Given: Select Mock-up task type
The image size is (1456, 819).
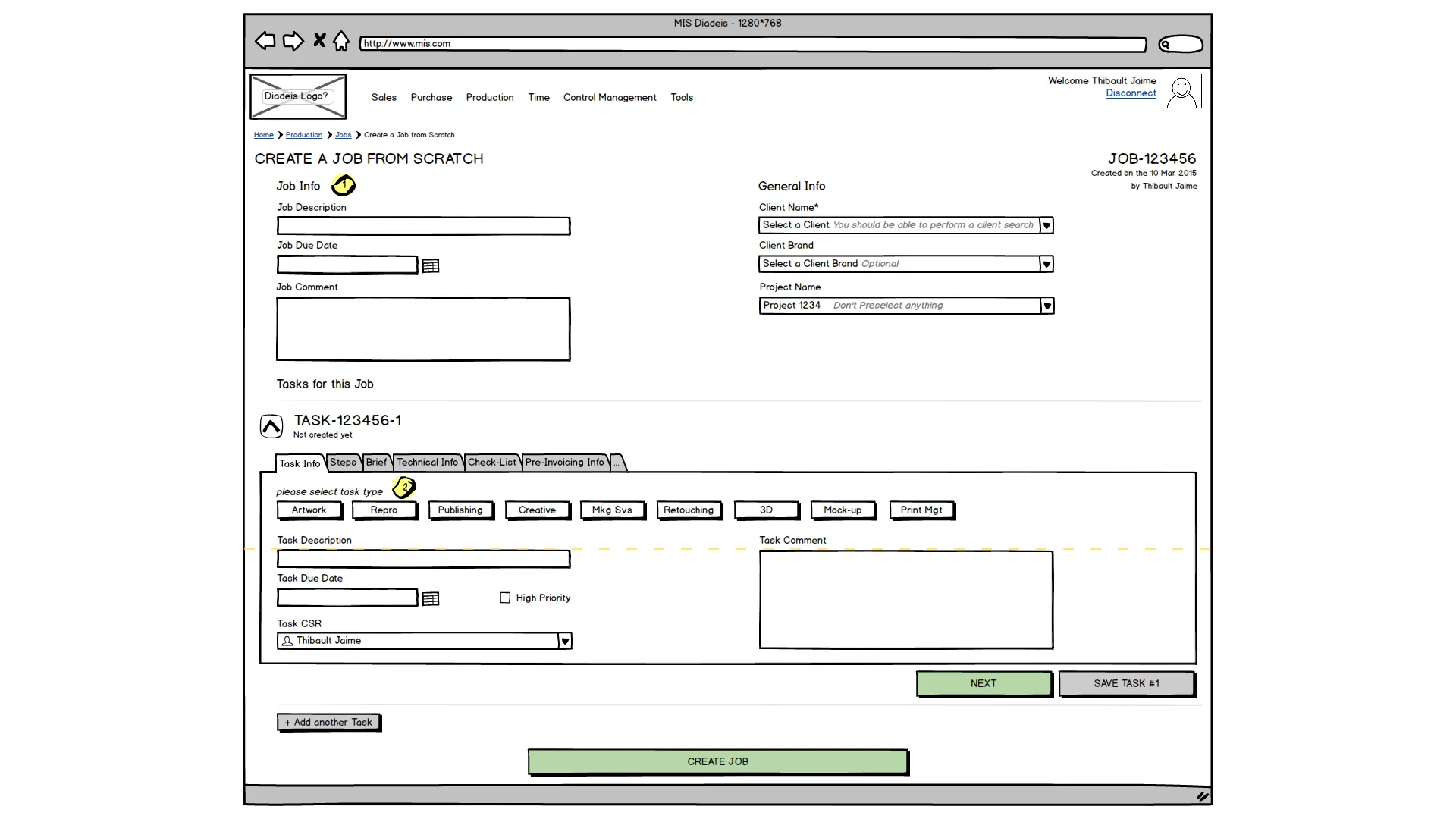Looking at the screenshot, I should 843,510.
